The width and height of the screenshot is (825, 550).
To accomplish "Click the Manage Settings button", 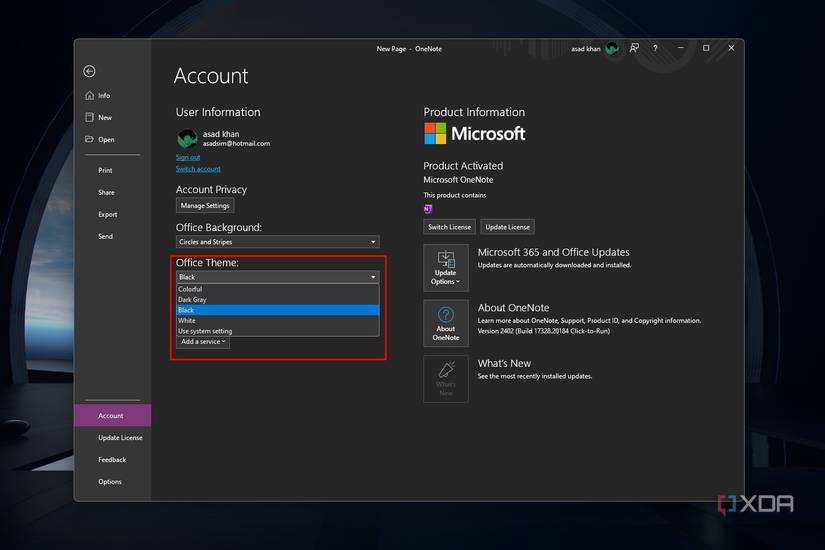I will point(205,206).
